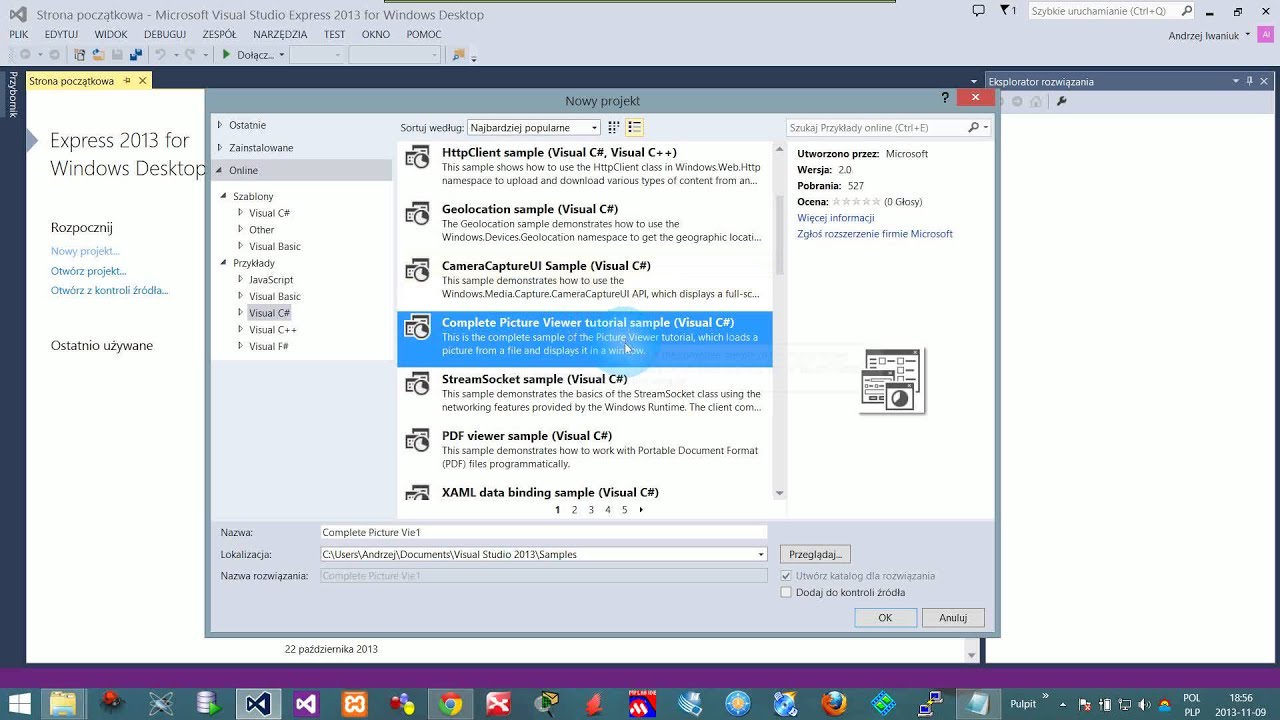Open XAMPP icon in taskbar

pyautogui.click(x=354, y=704)
